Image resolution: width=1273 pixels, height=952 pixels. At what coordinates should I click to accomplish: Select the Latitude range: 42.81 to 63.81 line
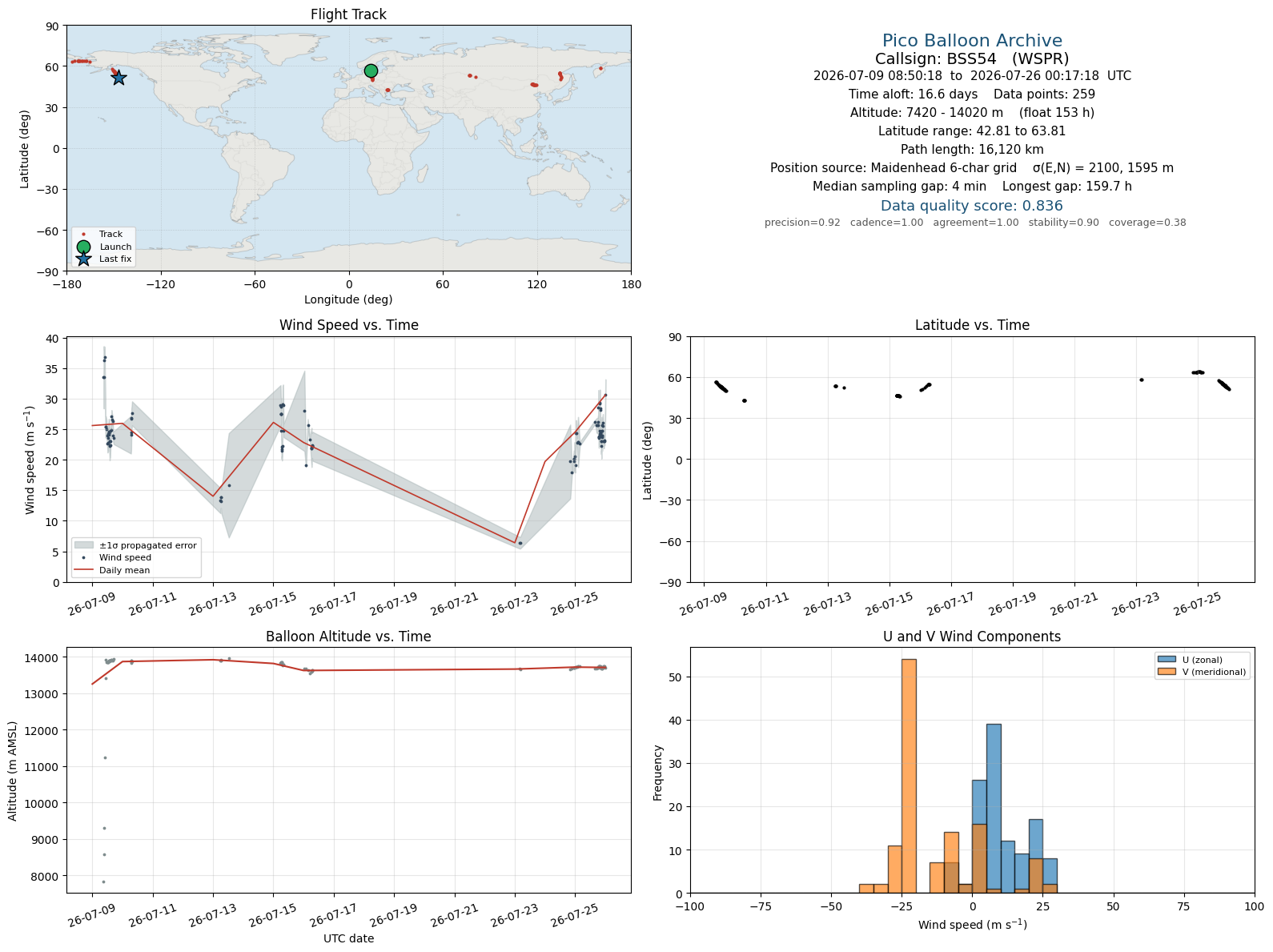point(972,131)
